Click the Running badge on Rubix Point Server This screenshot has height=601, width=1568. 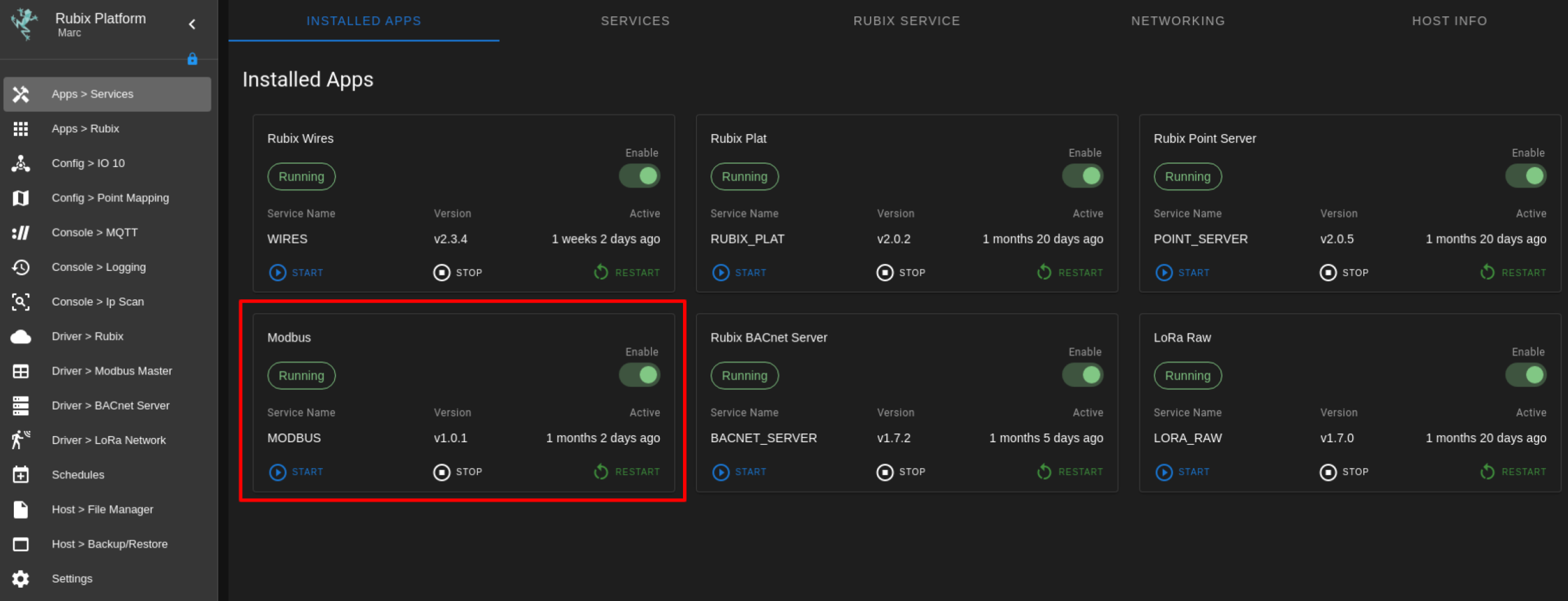pyautogui.click(x=1188, y=177)
